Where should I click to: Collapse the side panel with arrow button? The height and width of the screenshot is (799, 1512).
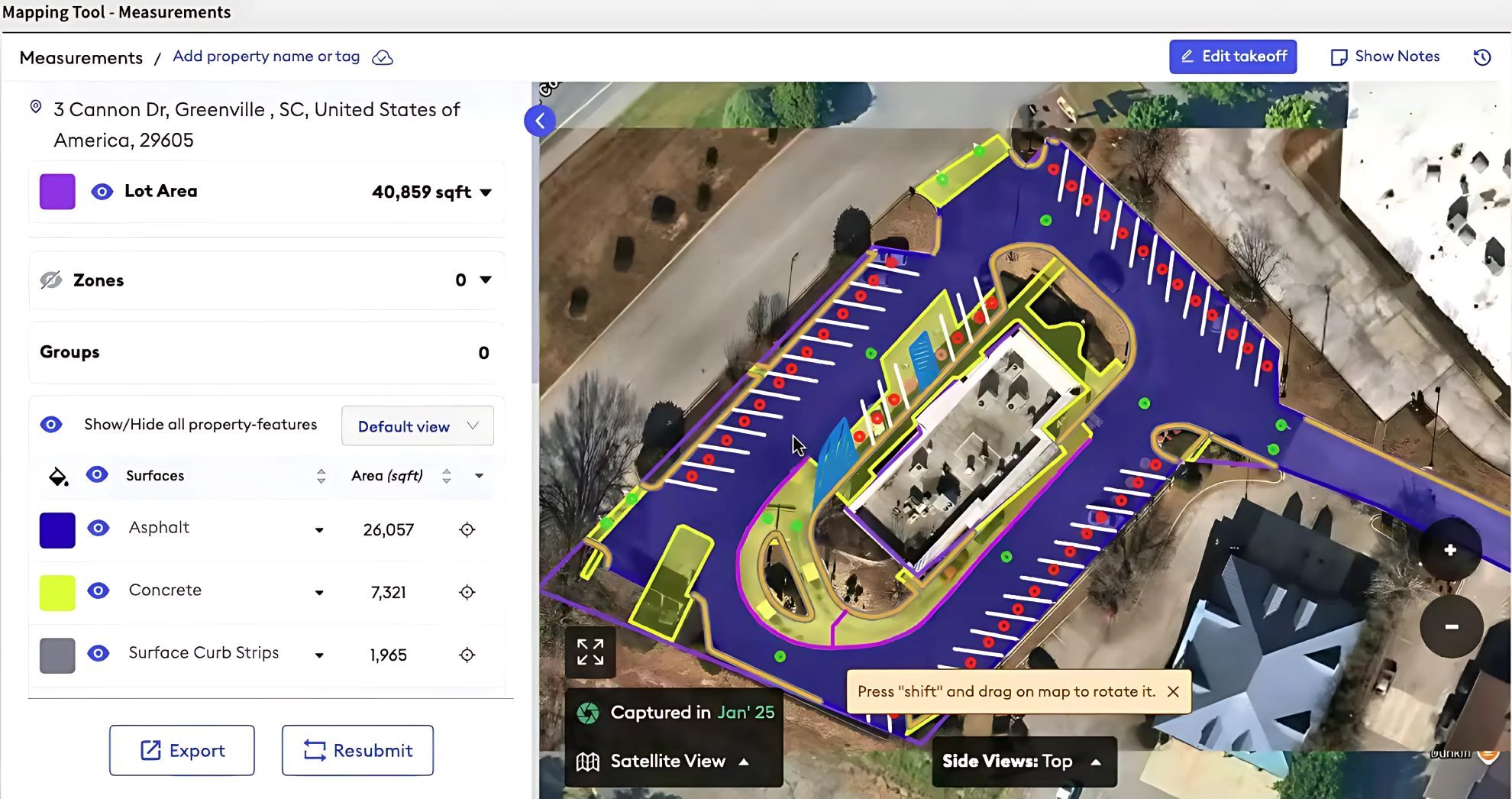[540, 121]
